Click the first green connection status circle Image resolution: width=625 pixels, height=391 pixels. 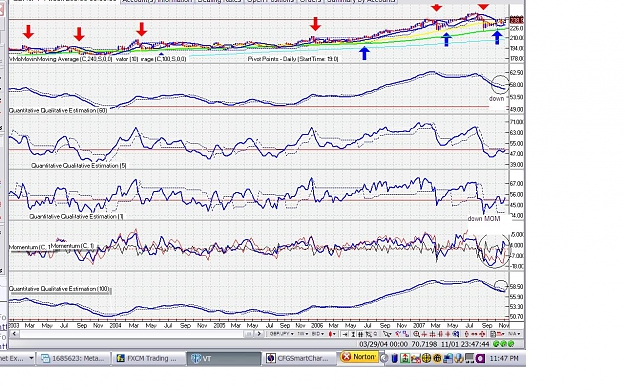(496, 344)
